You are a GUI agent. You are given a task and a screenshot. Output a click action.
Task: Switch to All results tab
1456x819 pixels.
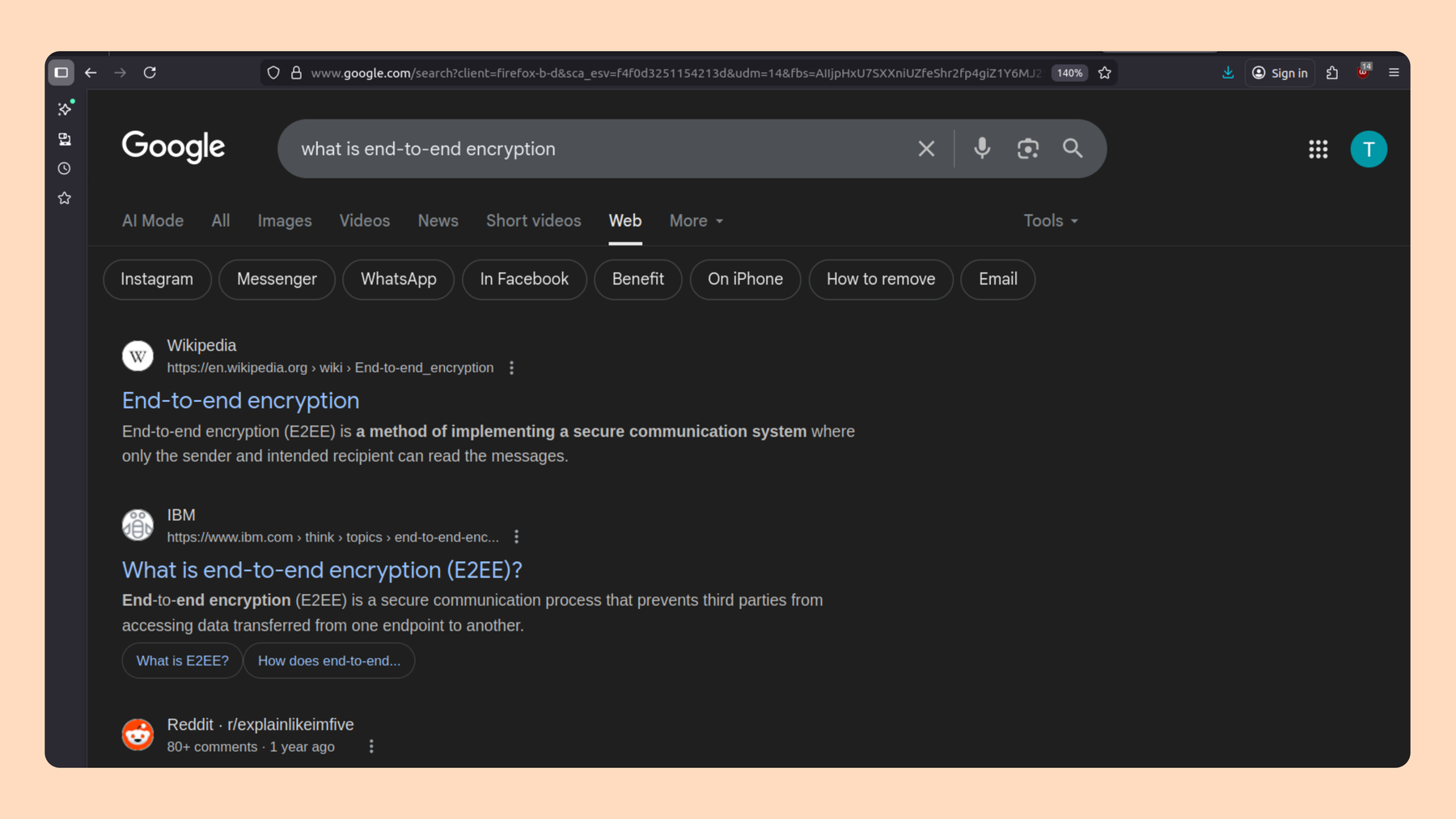point(221,221)
